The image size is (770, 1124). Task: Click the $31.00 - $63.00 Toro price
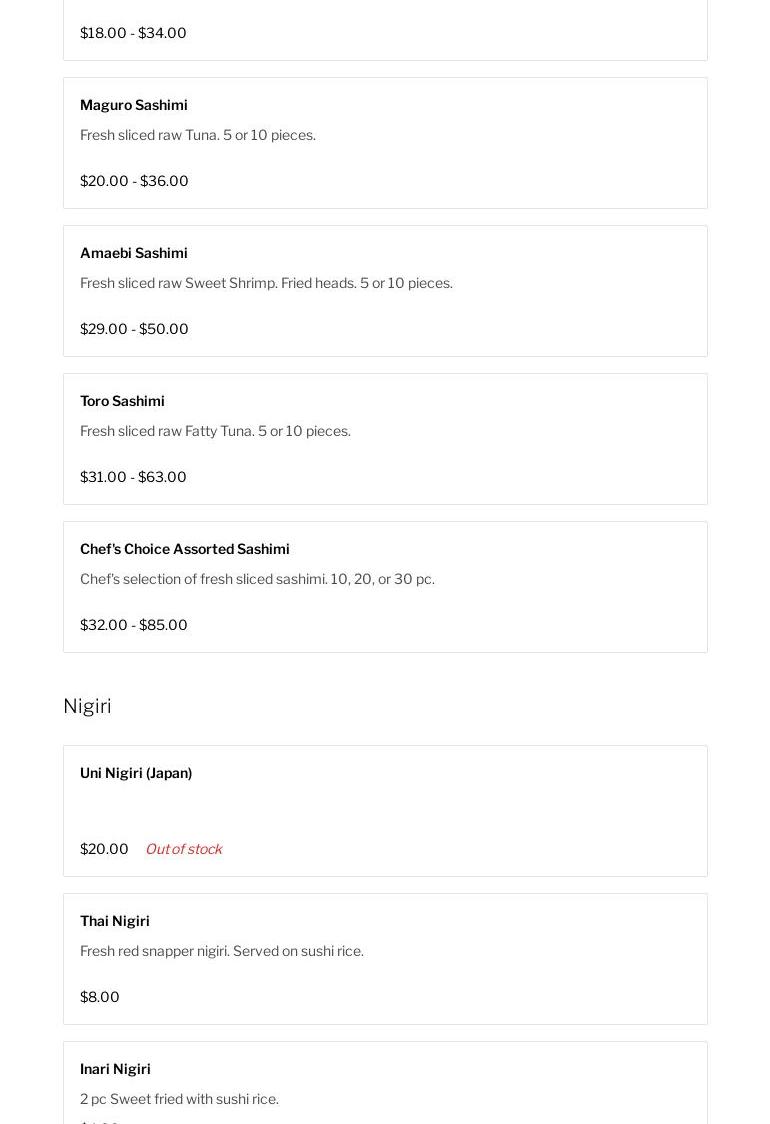[133, 477]
